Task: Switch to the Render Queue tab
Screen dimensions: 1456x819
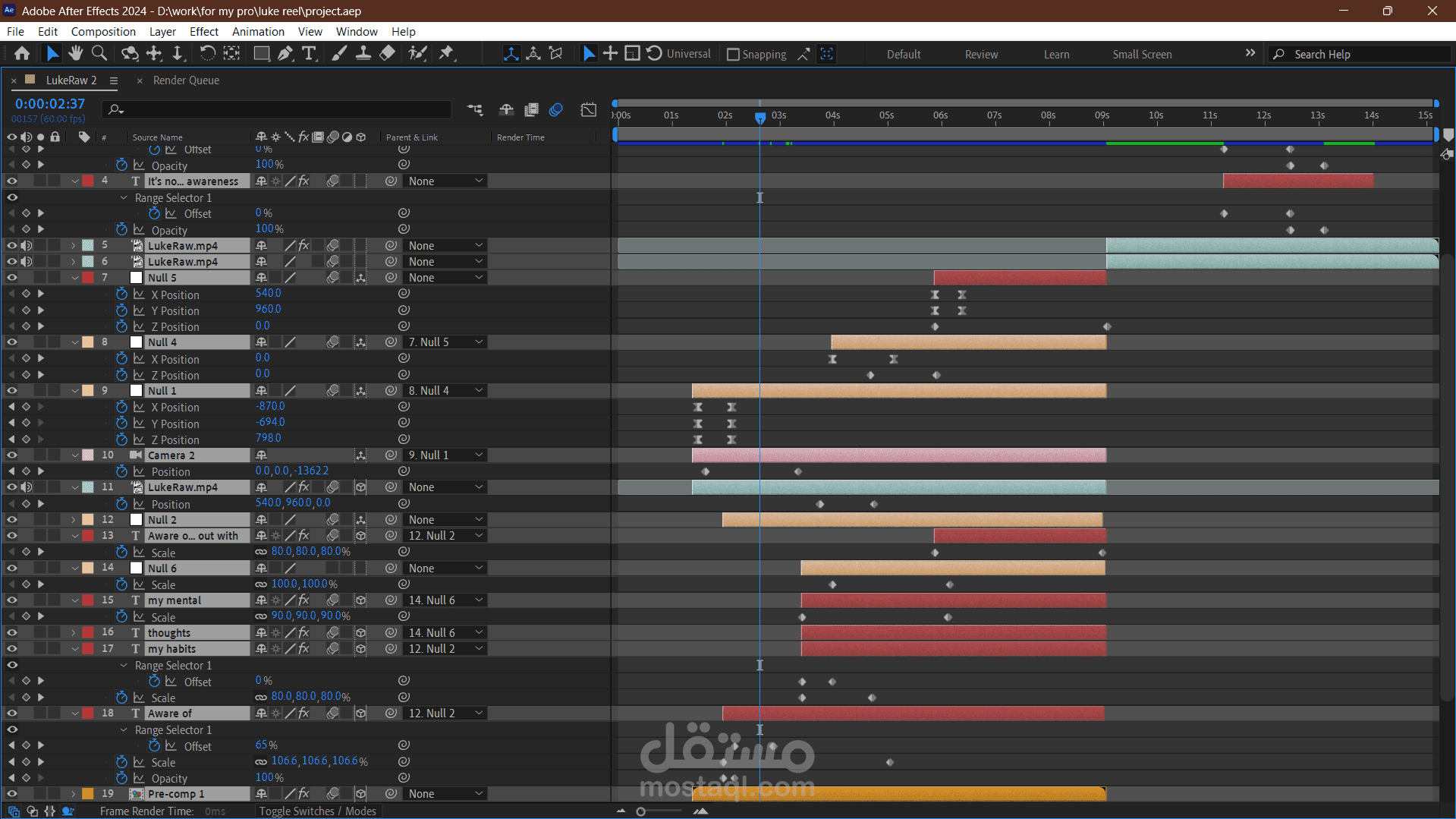Action: (x=186, y=80)
